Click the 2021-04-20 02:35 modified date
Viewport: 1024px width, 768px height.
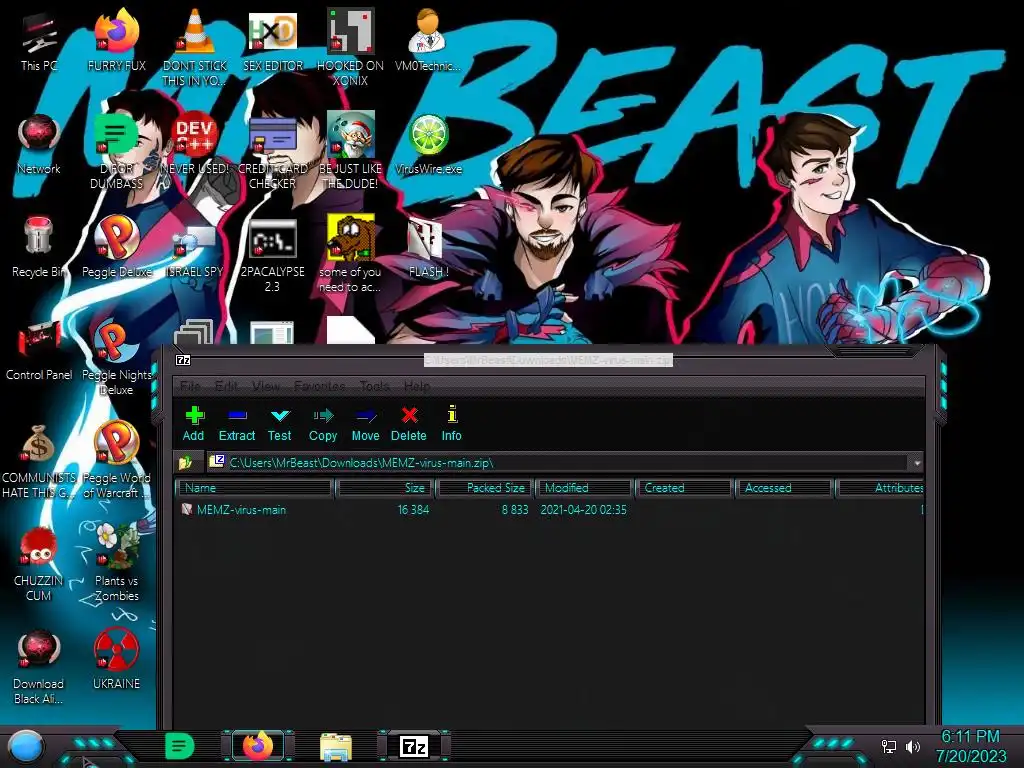[583, 509]
